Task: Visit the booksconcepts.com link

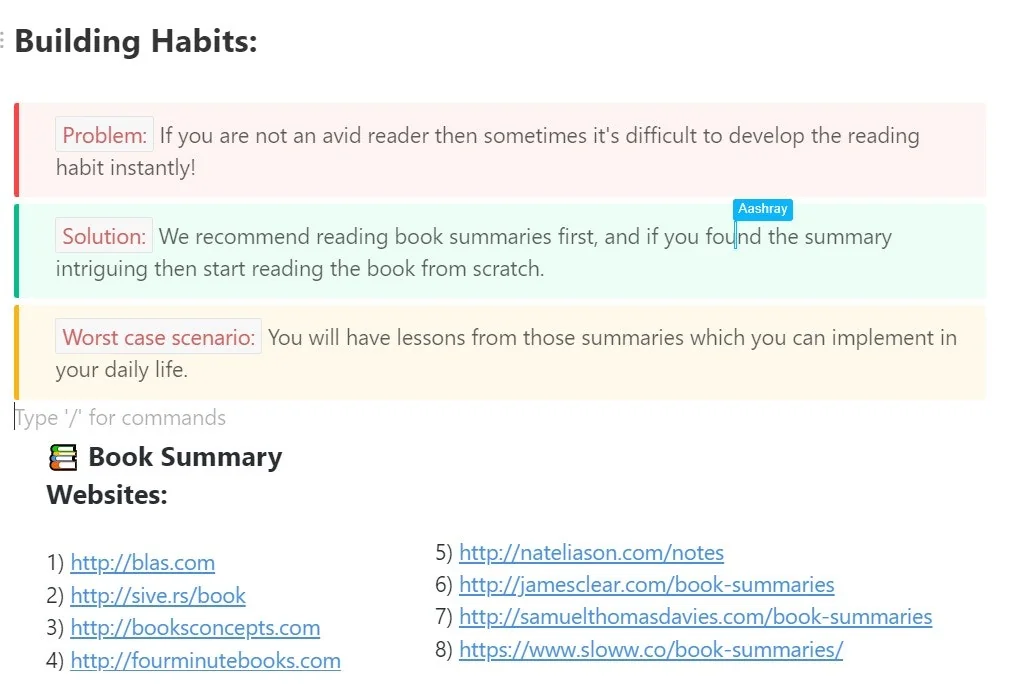Action: tap(195, 629)
